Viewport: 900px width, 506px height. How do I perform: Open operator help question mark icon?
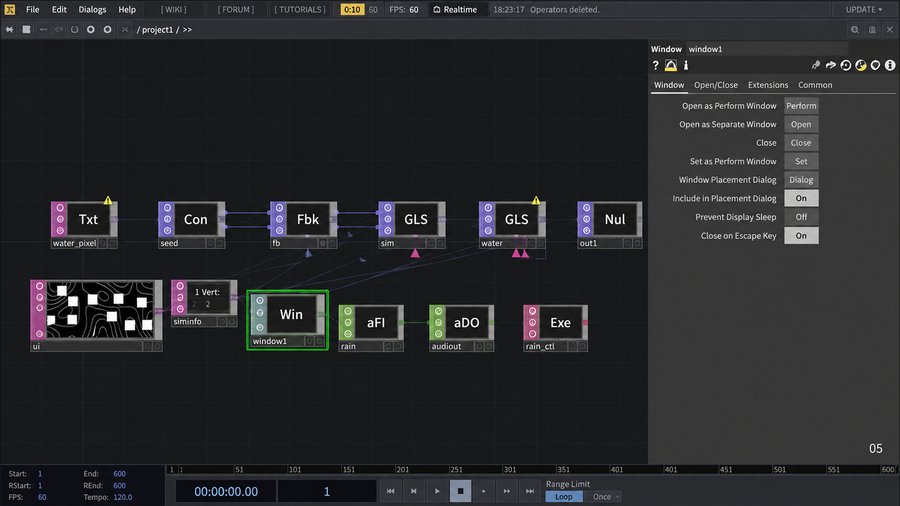point(655,65)
